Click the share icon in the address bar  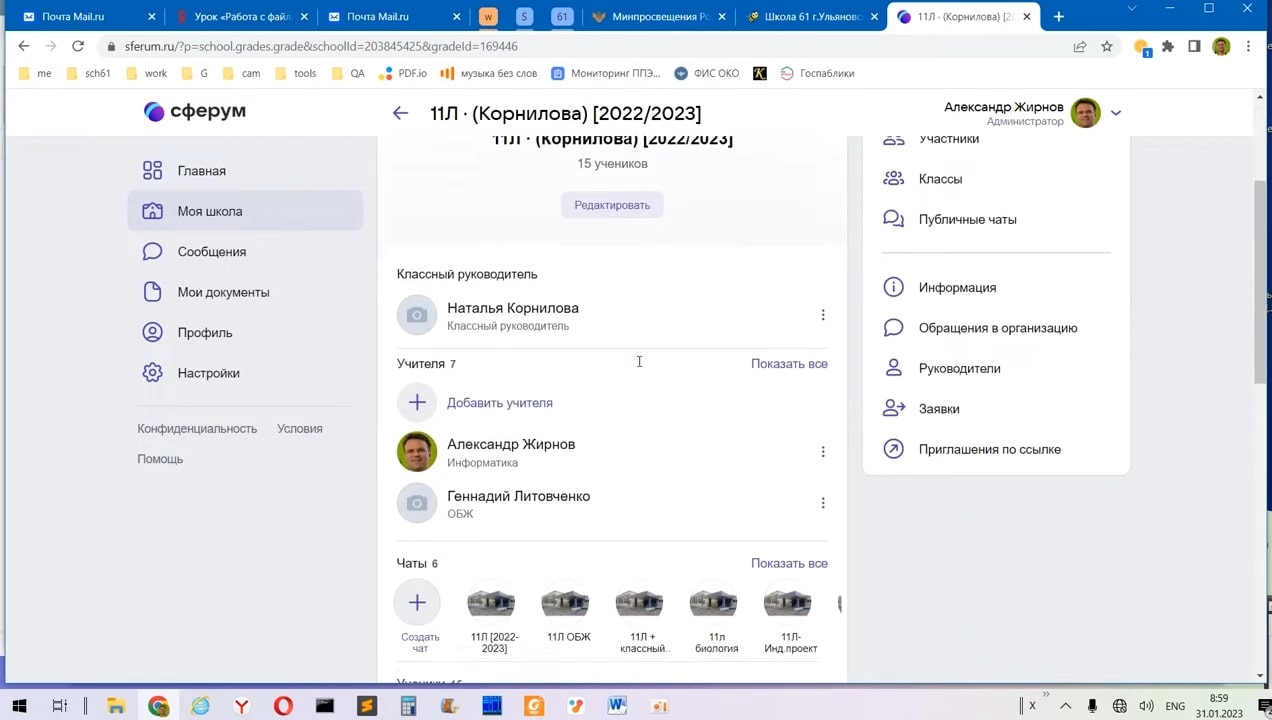point(1080,46)
